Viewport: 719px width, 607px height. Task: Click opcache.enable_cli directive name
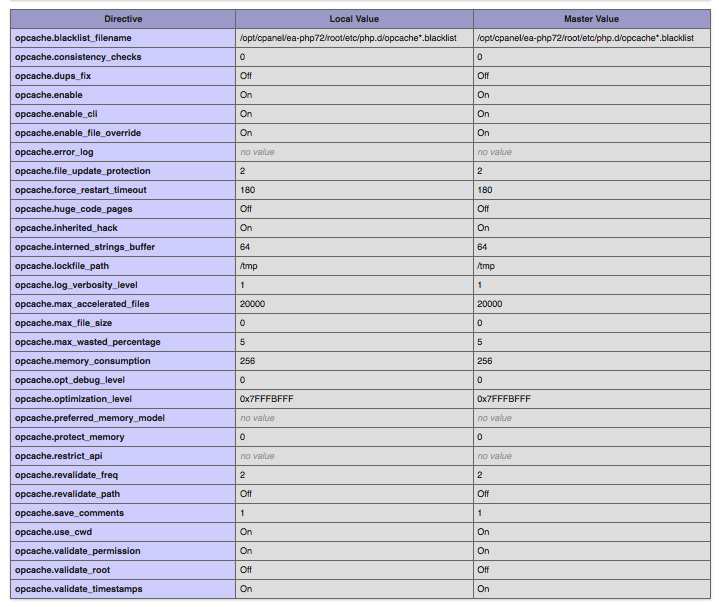coord(56,114)
